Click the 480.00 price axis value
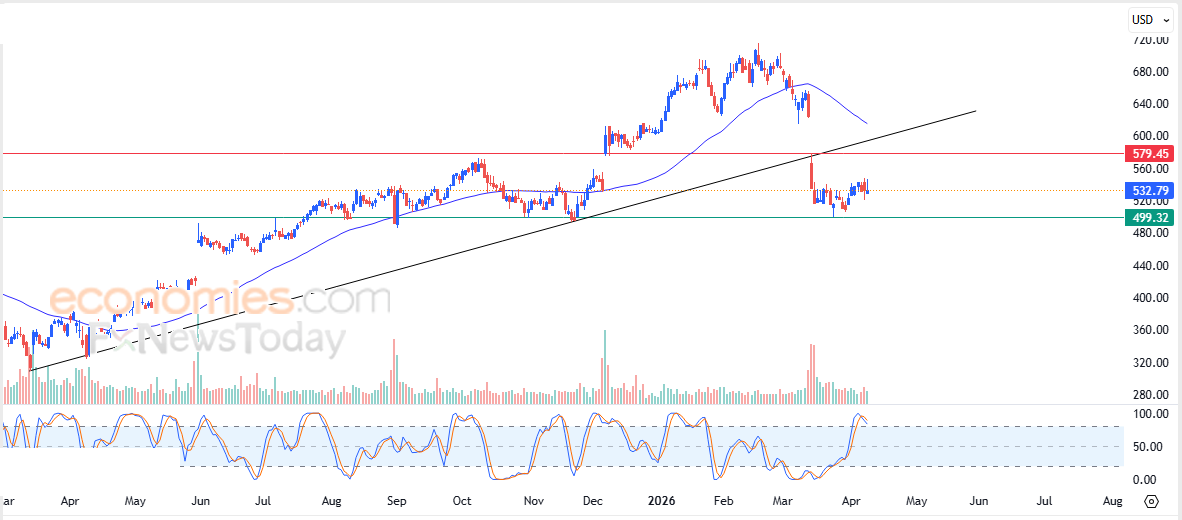This screenshot has width=1182, height=520. click(x=1151, y=233)
